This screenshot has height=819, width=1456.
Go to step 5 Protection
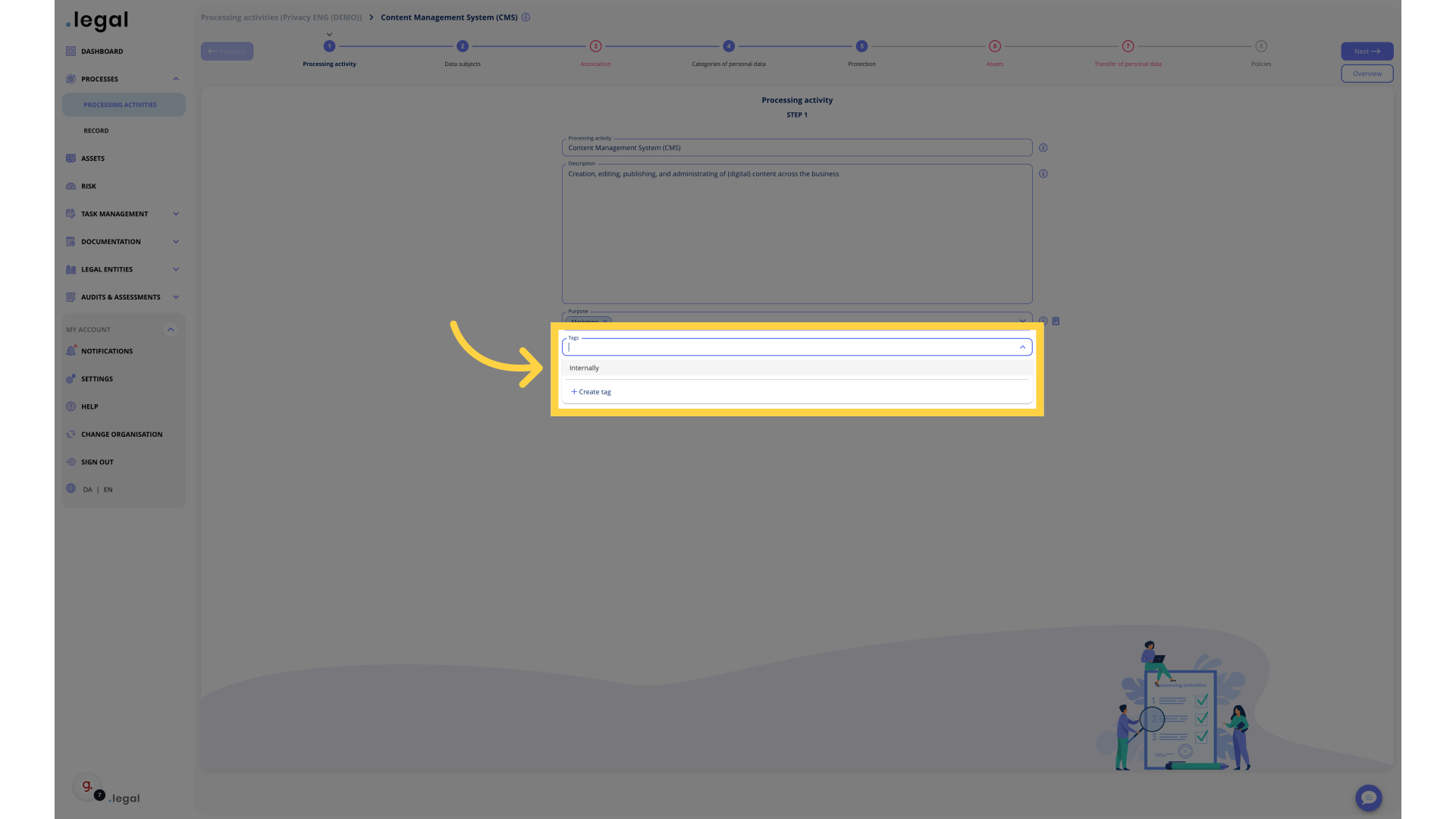pyautogui.click(x=861, y=46)
